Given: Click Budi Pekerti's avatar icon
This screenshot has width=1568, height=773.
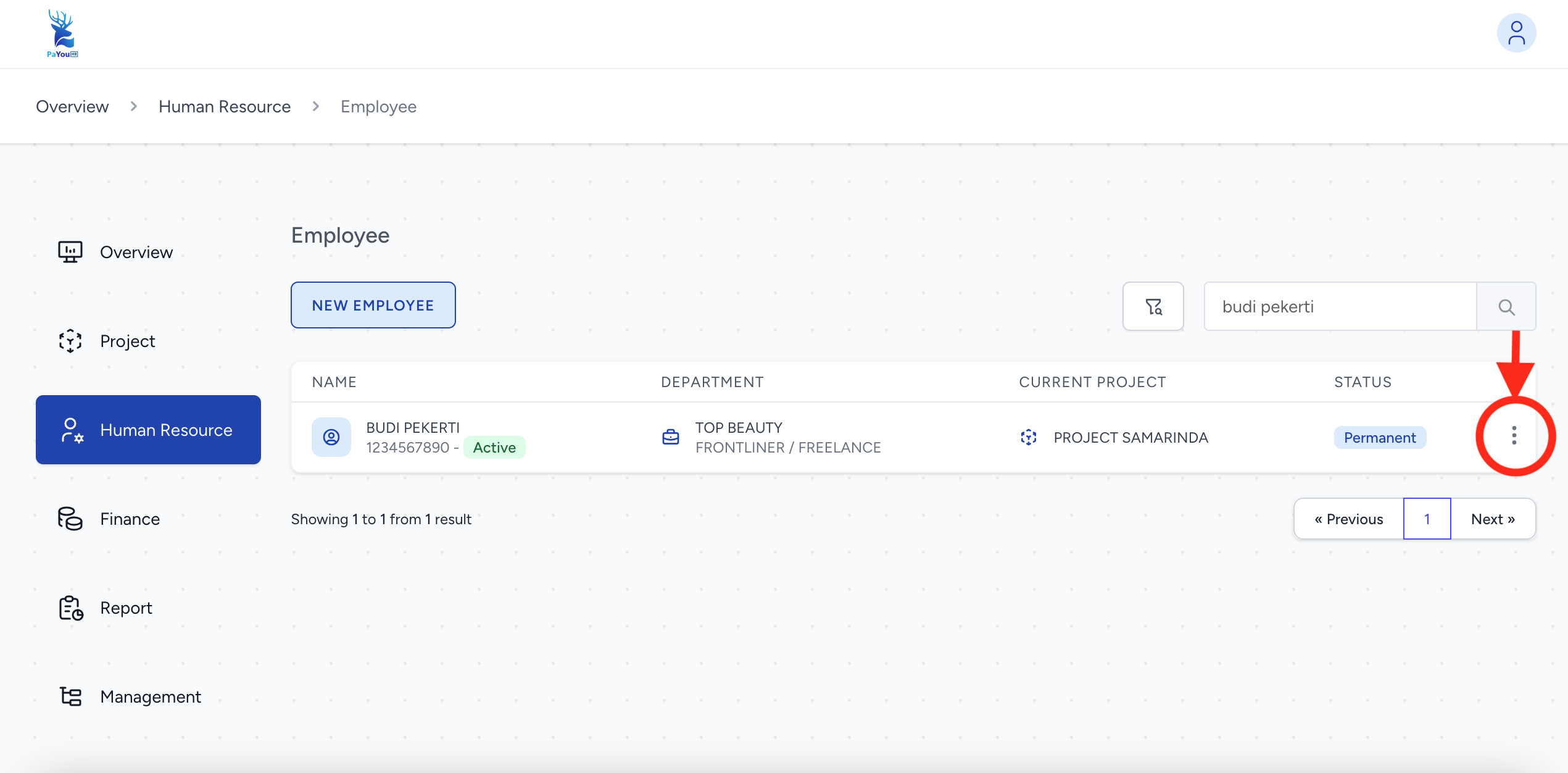Looking at the screenshot, I should click(331, 437).
